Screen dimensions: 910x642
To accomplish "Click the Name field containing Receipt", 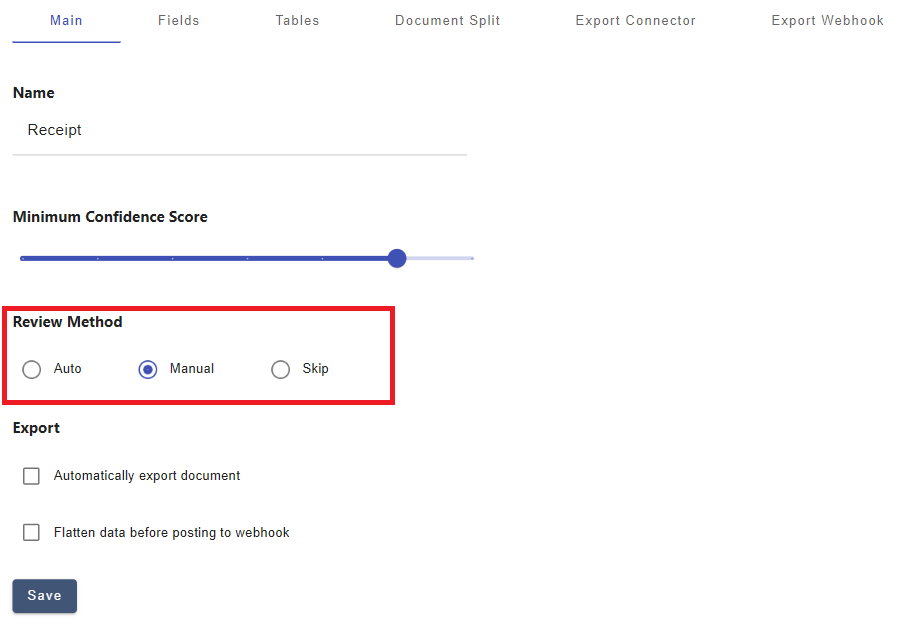I will coord(239,130).
